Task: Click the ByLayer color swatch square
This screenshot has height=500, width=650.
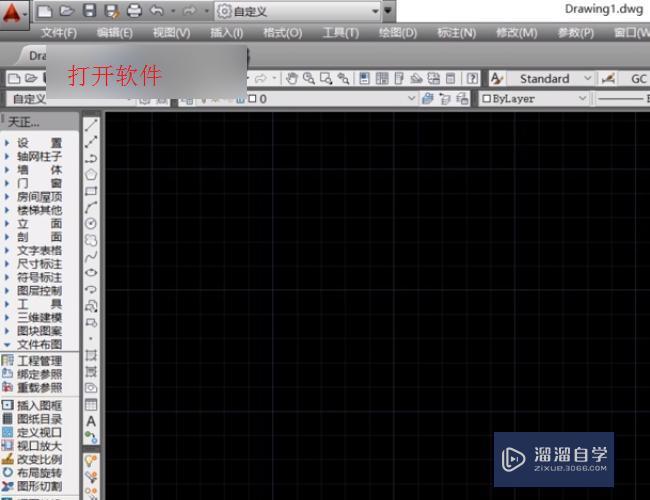Action: (487, 99)
